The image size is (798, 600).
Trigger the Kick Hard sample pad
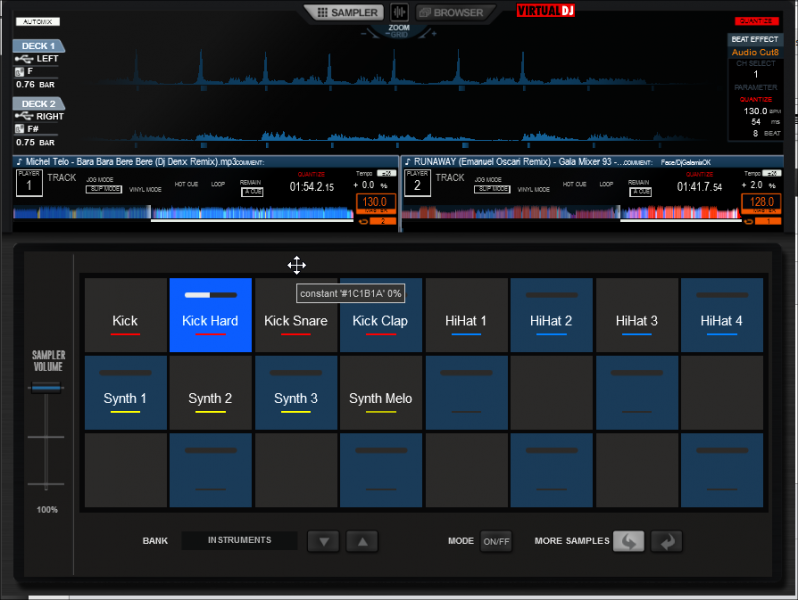211,315
